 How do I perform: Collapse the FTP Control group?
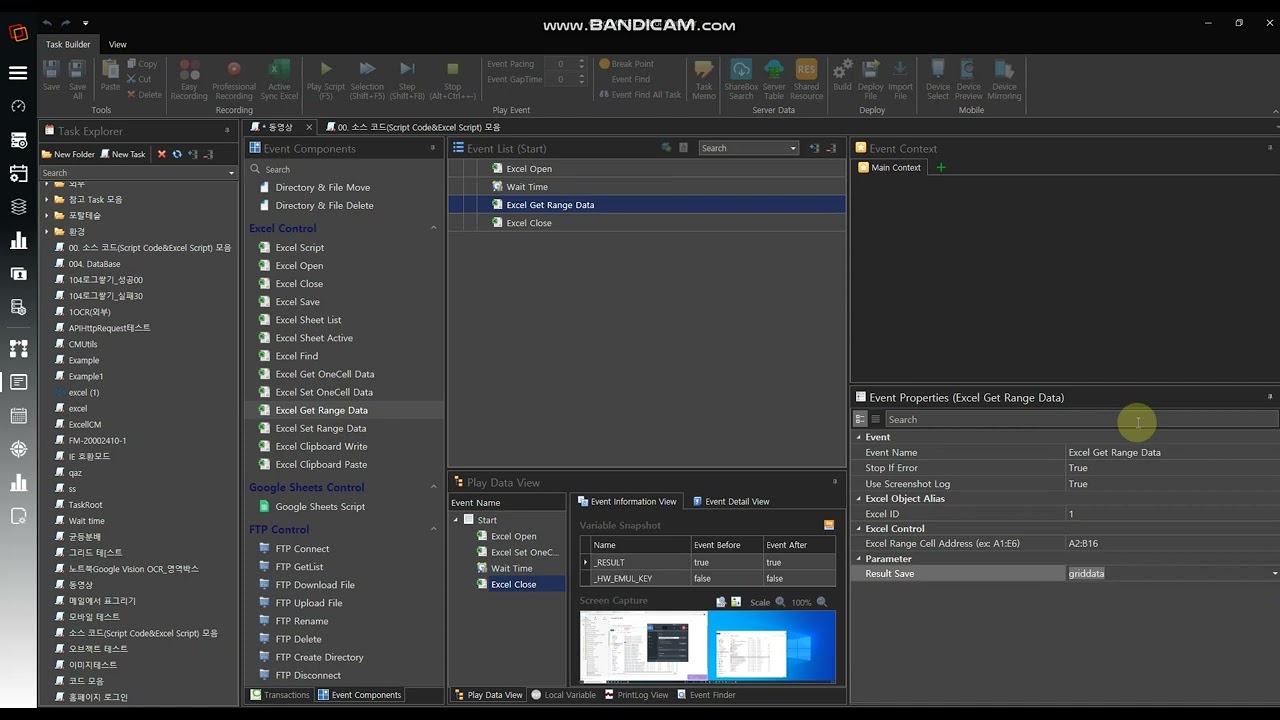[x=433, y=529]
